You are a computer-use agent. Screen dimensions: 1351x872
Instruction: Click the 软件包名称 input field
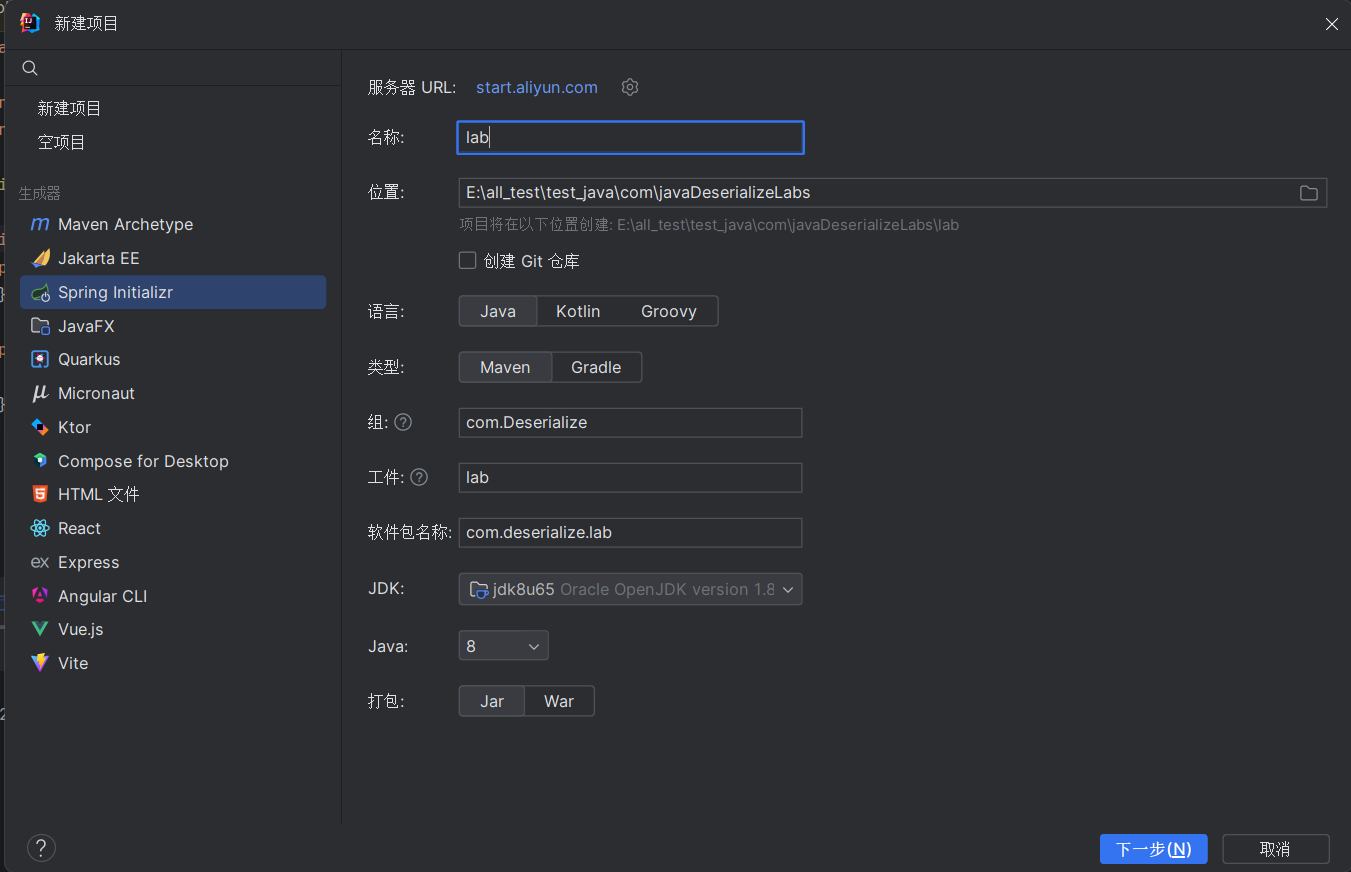click(x=630, y=532)
